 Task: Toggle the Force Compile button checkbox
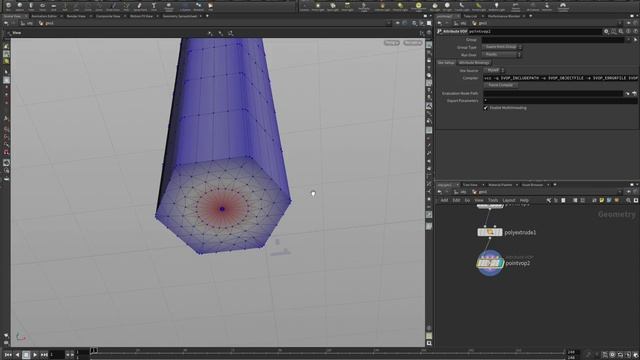click(501, 85)
